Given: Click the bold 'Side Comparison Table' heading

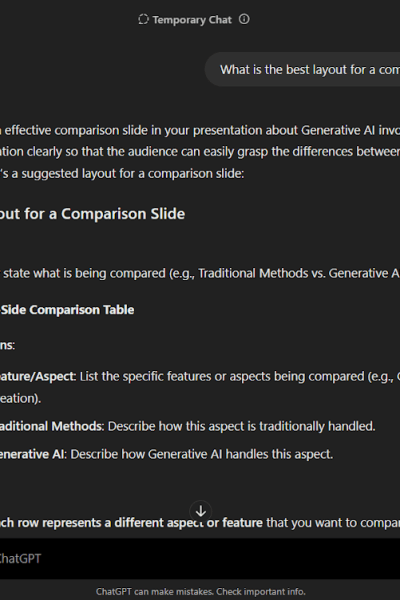Looking at the screenshot, I should coord(67,310).
